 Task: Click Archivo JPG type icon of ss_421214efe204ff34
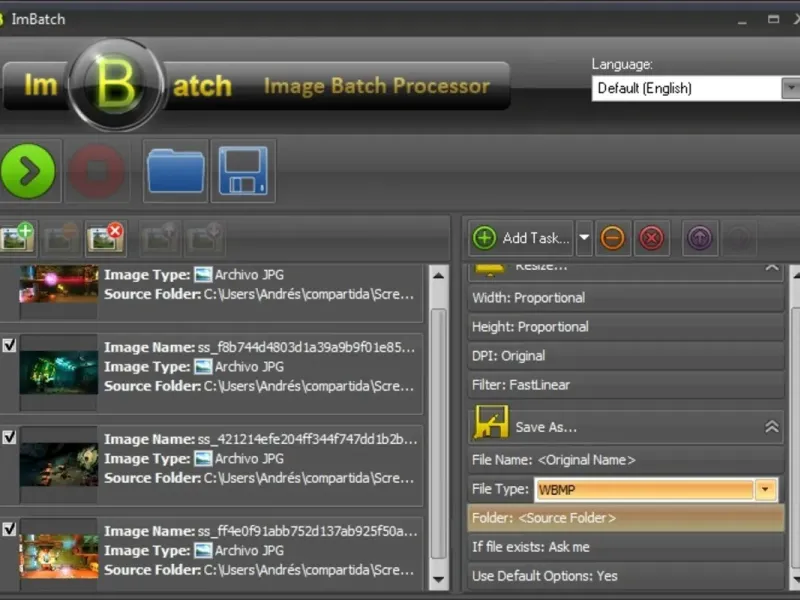click(x=203, y=459)
